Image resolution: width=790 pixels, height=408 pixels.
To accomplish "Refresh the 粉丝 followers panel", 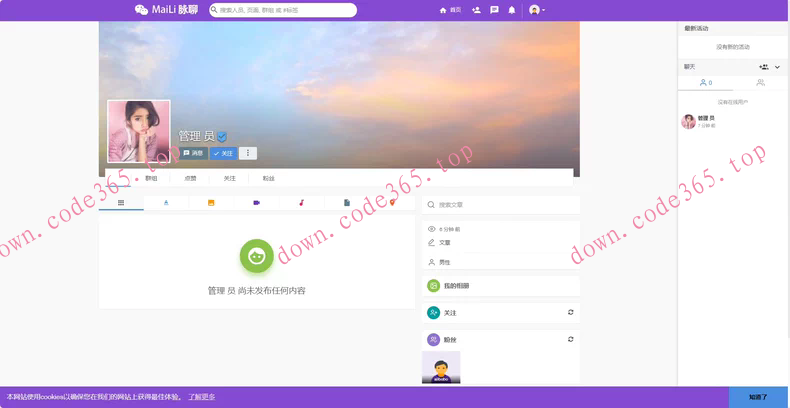I will 570,339.
